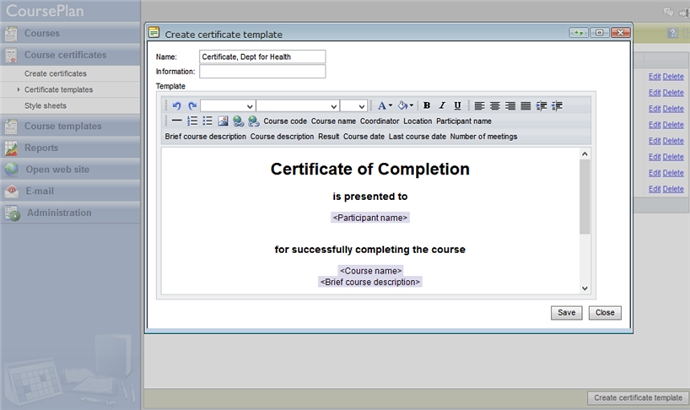Click the last Delete link in the background list
Image resolution: width=690 pixels, height=410 pixels.
(673, 189)
